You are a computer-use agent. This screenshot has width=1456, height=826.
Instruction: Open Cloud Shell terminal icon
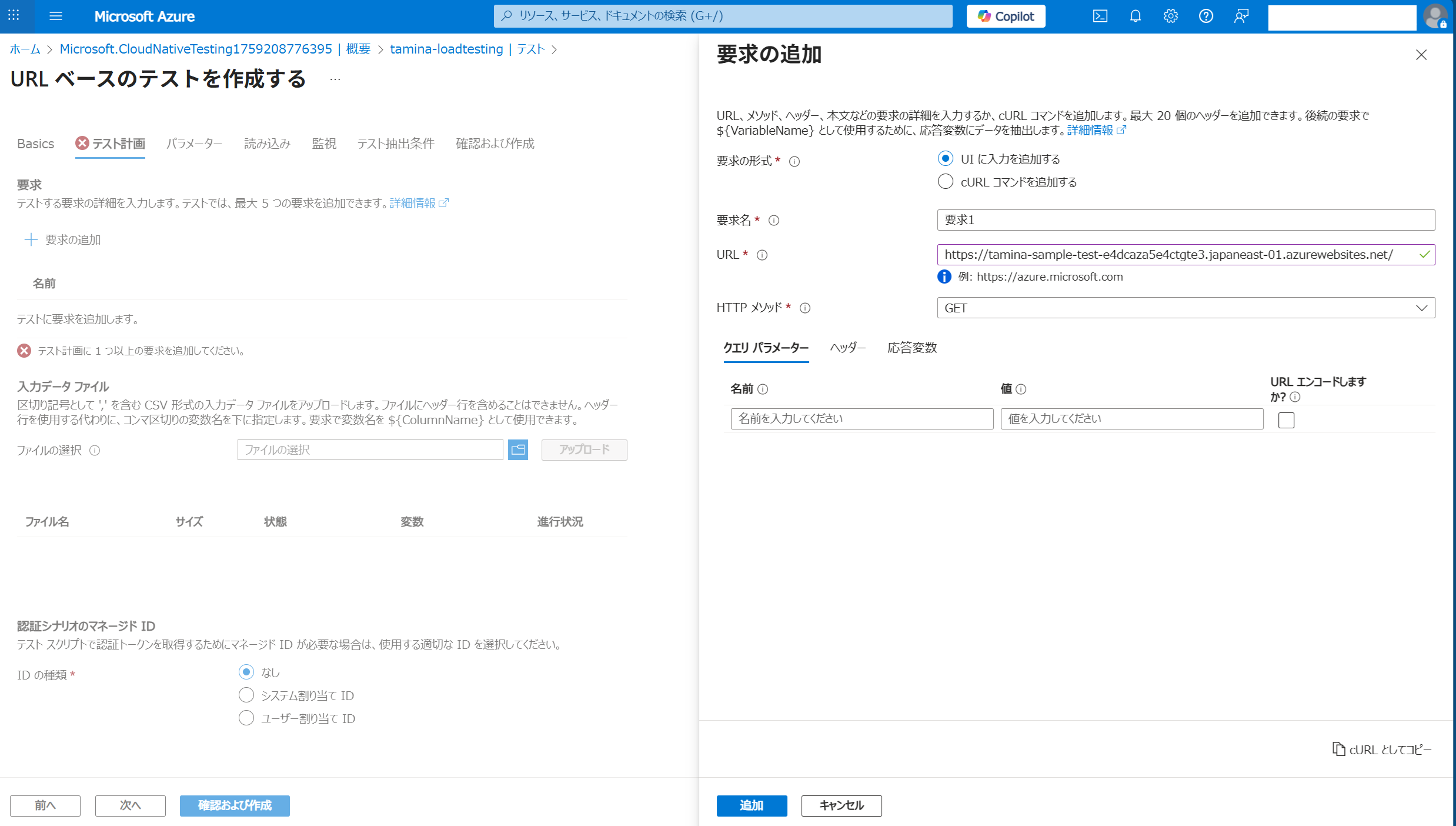click(1100, 16)
